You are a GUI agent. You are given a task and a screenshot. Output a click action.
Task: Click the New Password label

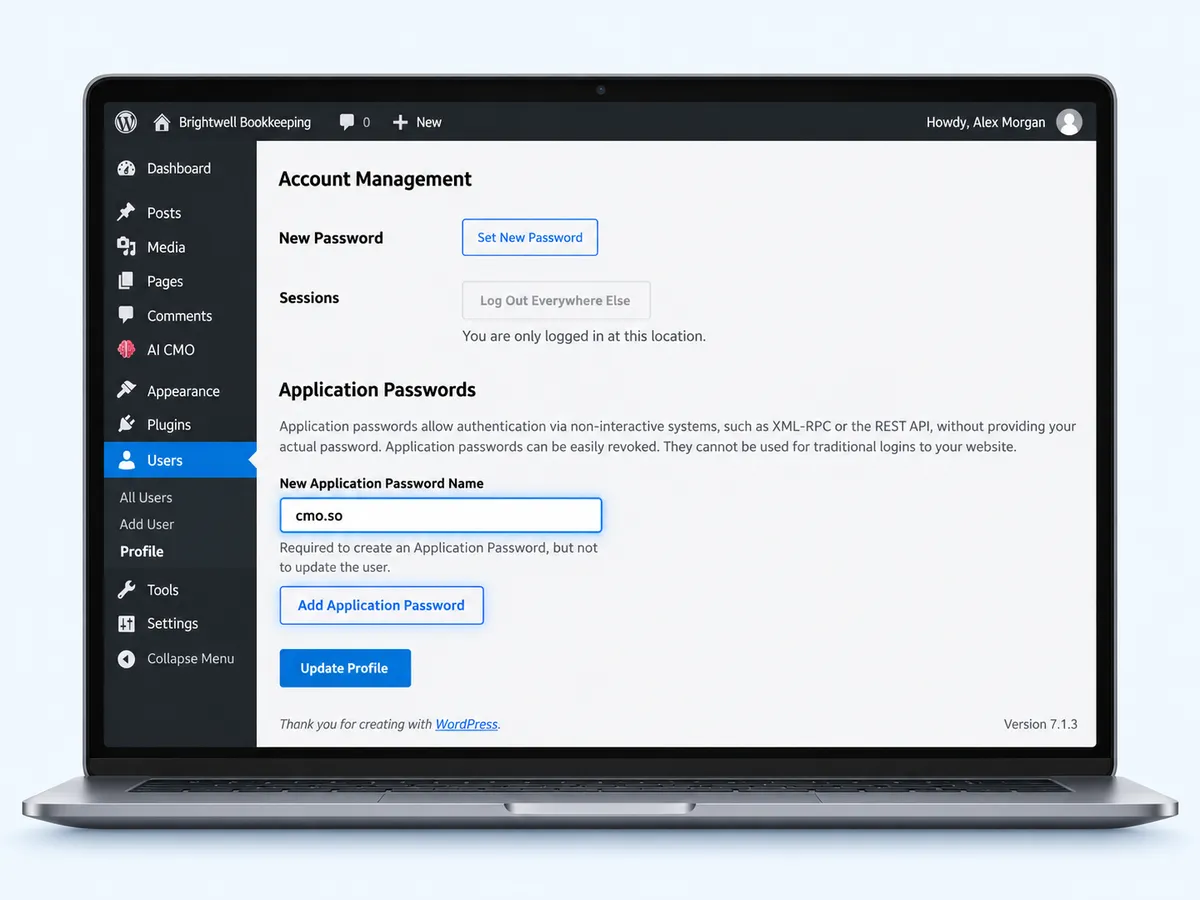click(331, 238)
